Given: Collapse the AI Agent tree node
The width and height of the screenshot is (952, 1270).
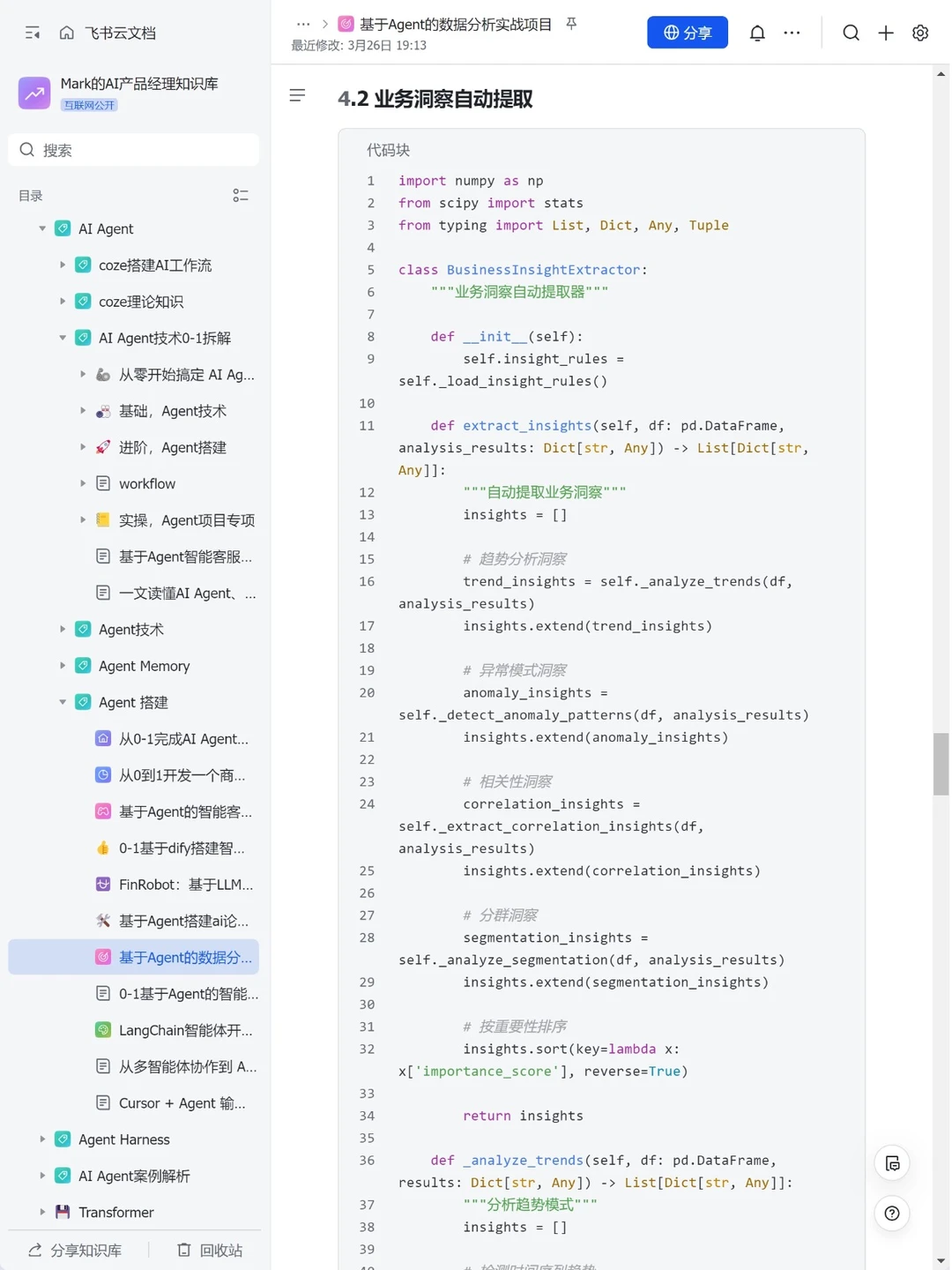Looking at the screenshot, I should (x=42, y=228).
